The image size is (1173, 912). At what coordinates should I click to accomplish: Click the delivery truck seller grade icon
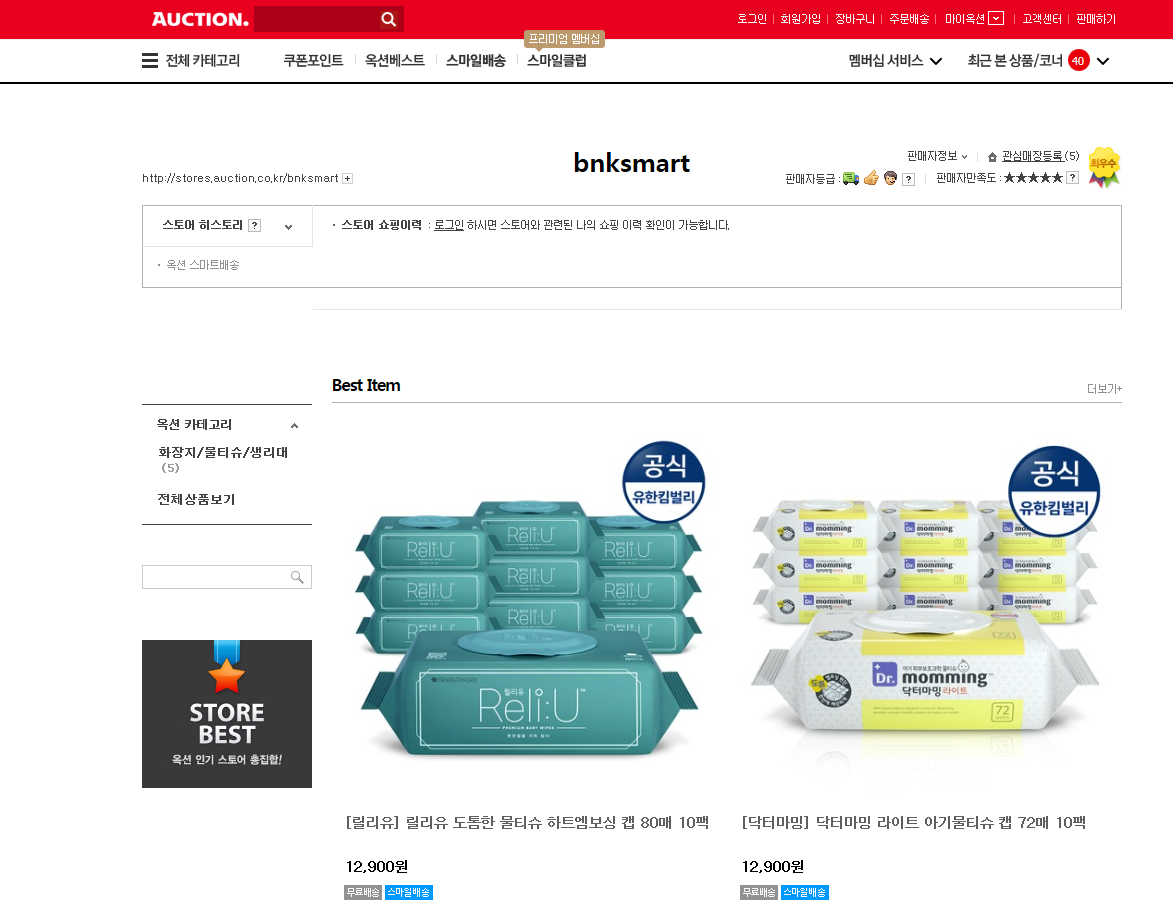(x=851, y=178)
